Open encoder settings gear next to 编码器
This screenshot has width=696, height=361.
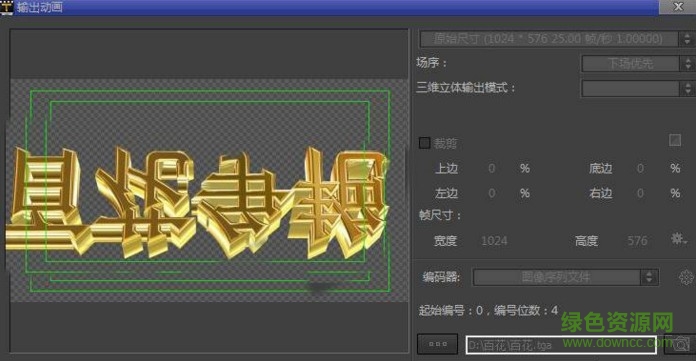click(x=686, y=278)
